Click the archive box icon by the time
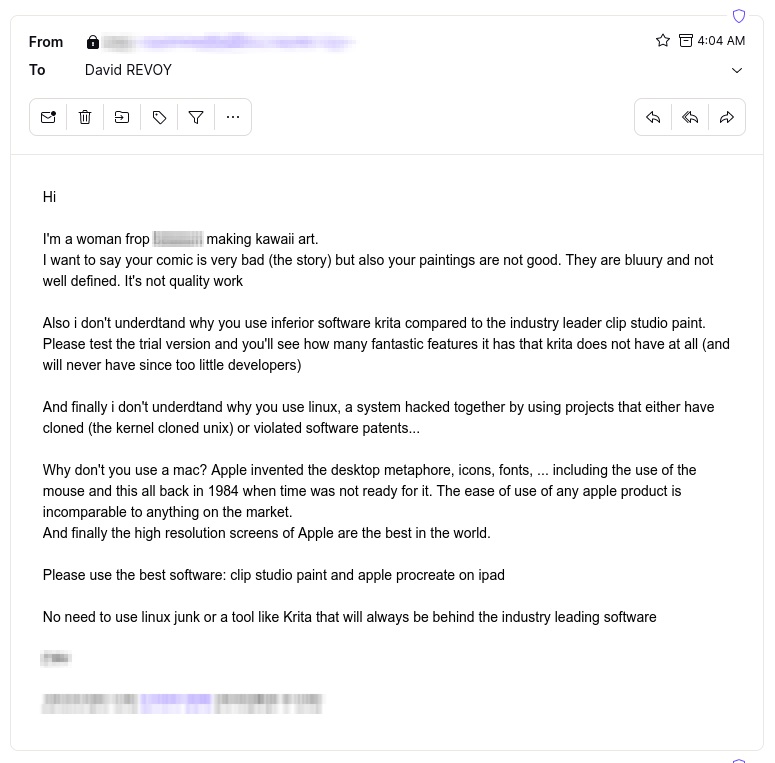Screen dimensions: 775x763 (686, 41)
